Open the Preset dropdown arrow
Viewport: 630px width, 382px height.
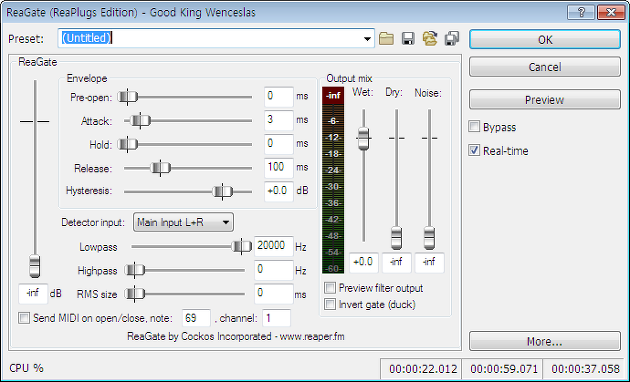coord(367,39)
